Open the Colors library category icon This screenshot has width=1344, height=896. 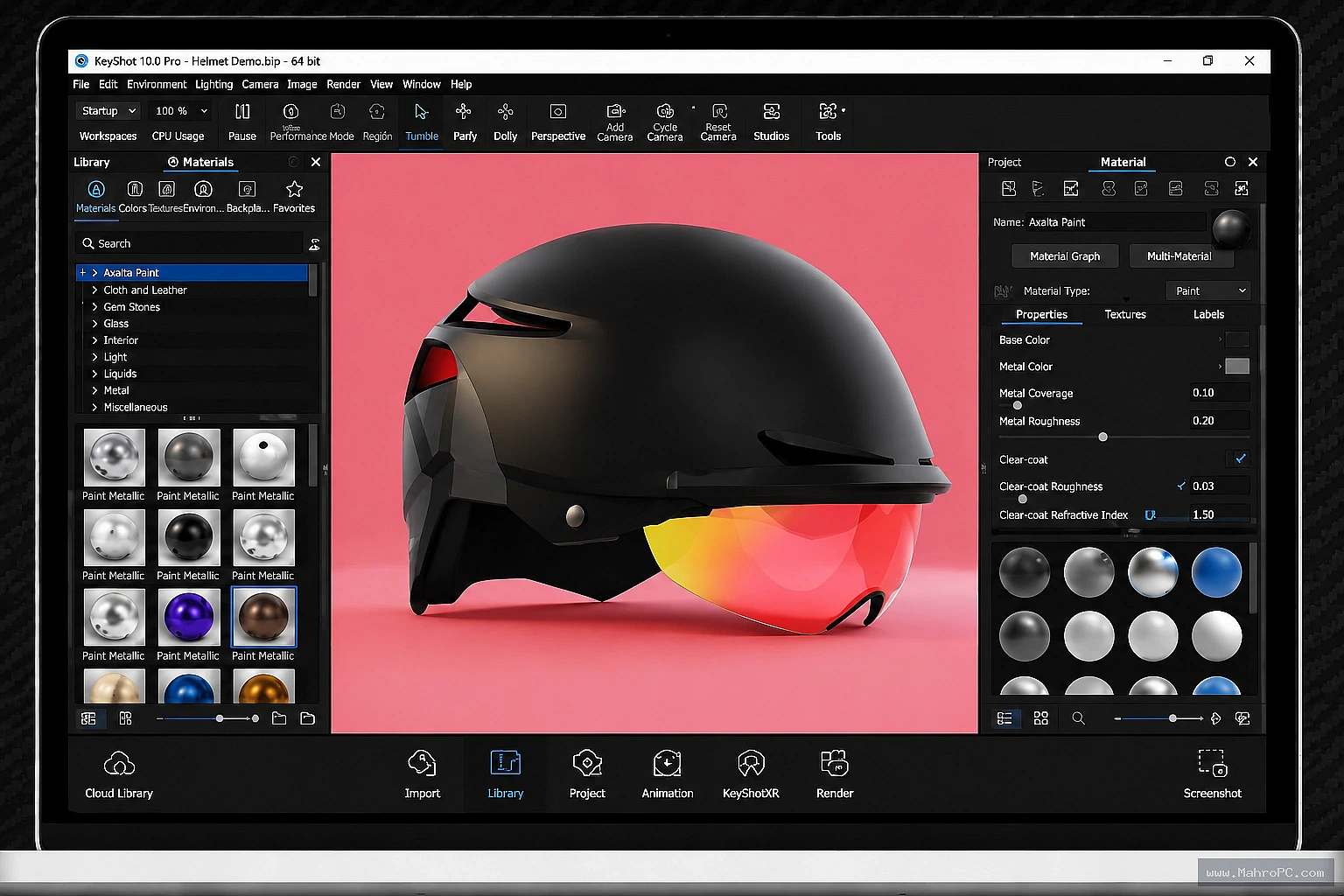pos(135,189)
